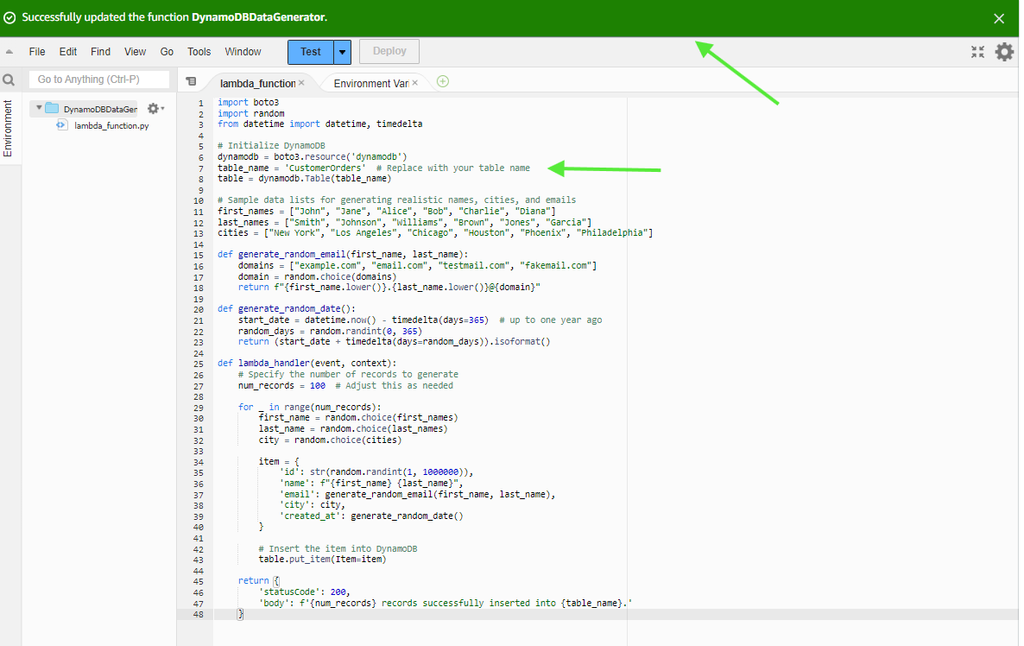Image resolution: width=1024 pixels, height=646 pixels.
Task: Open the Window menu
Action: (x=243, y=52)
